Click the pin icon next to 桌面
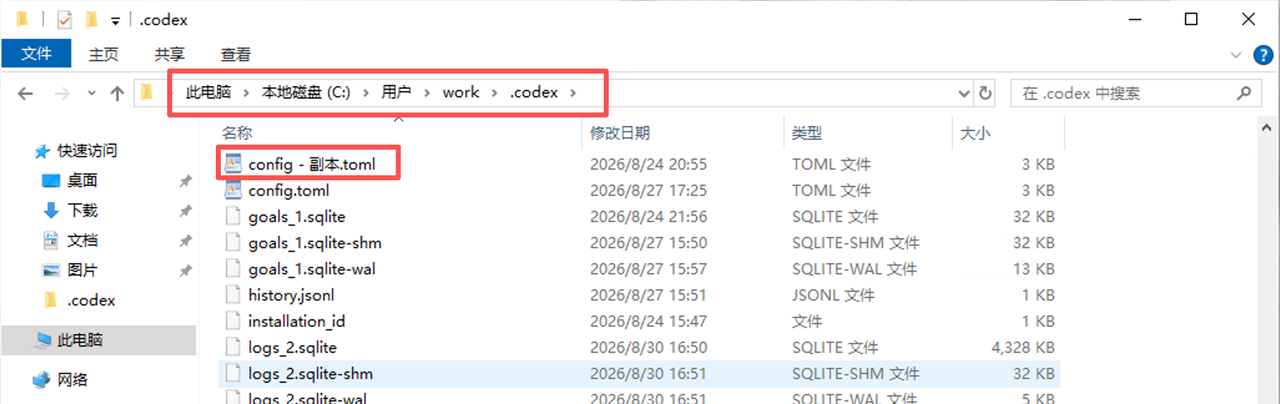Viewport: 1280px width, 404px height. point(185,182)
